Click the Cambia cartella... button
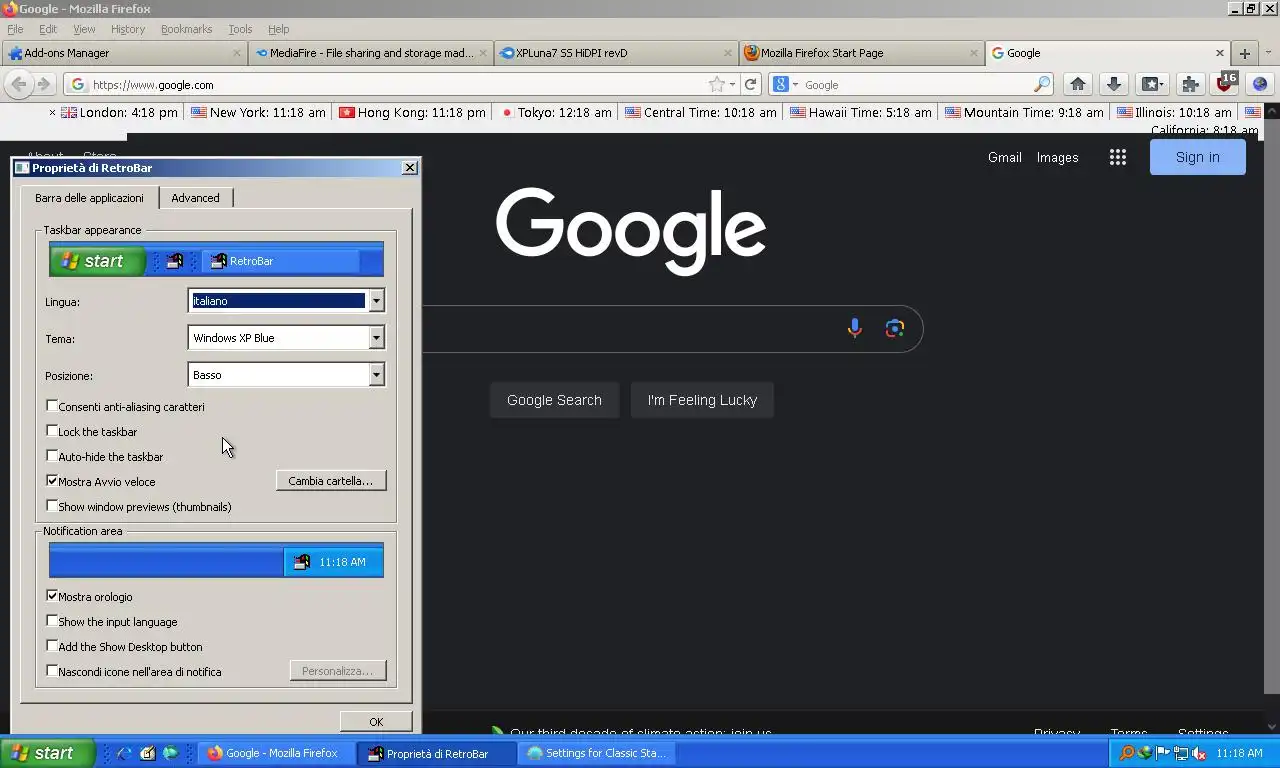The image size is (1280, 768). pos(331,481)
